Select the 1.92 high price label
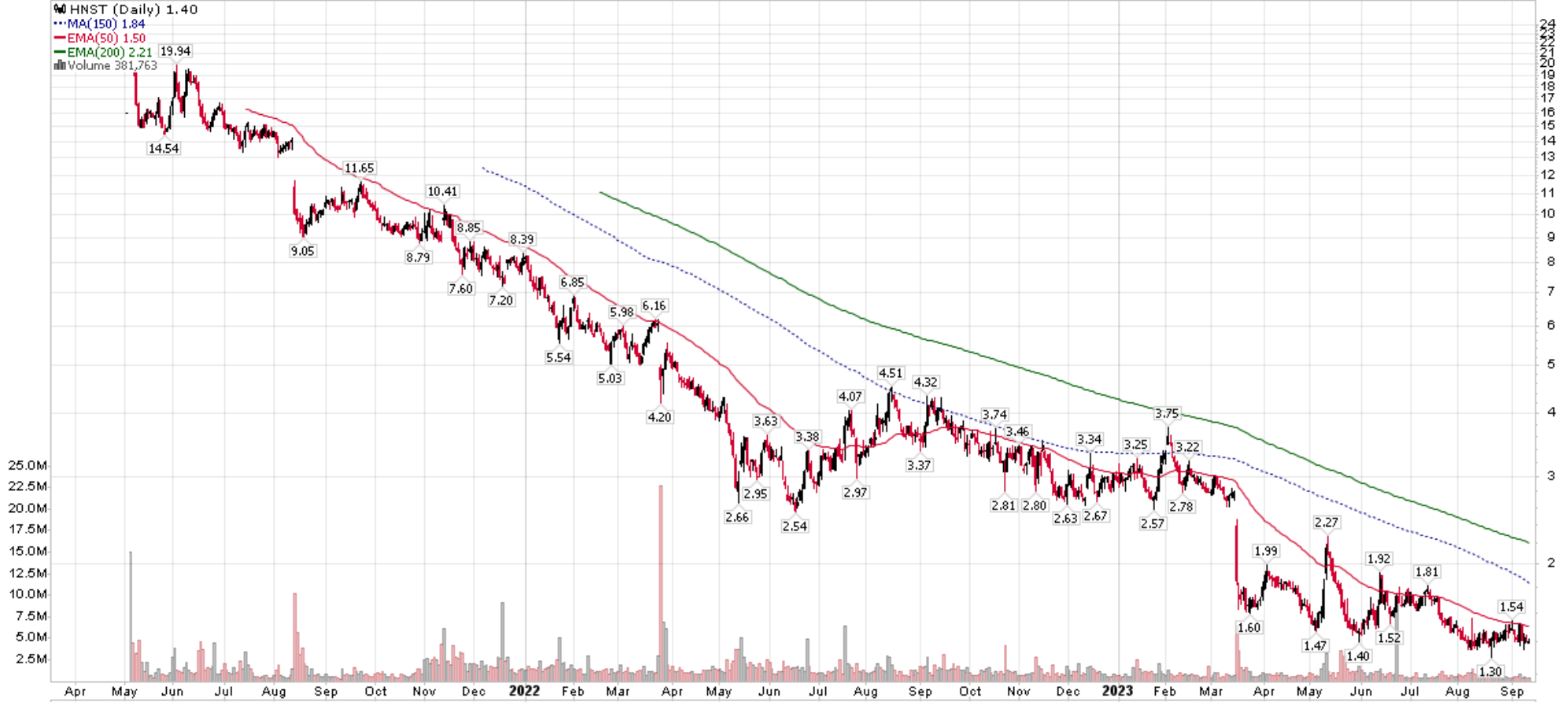Viewport: 1568px width, 702px height. pos(1378,559)
